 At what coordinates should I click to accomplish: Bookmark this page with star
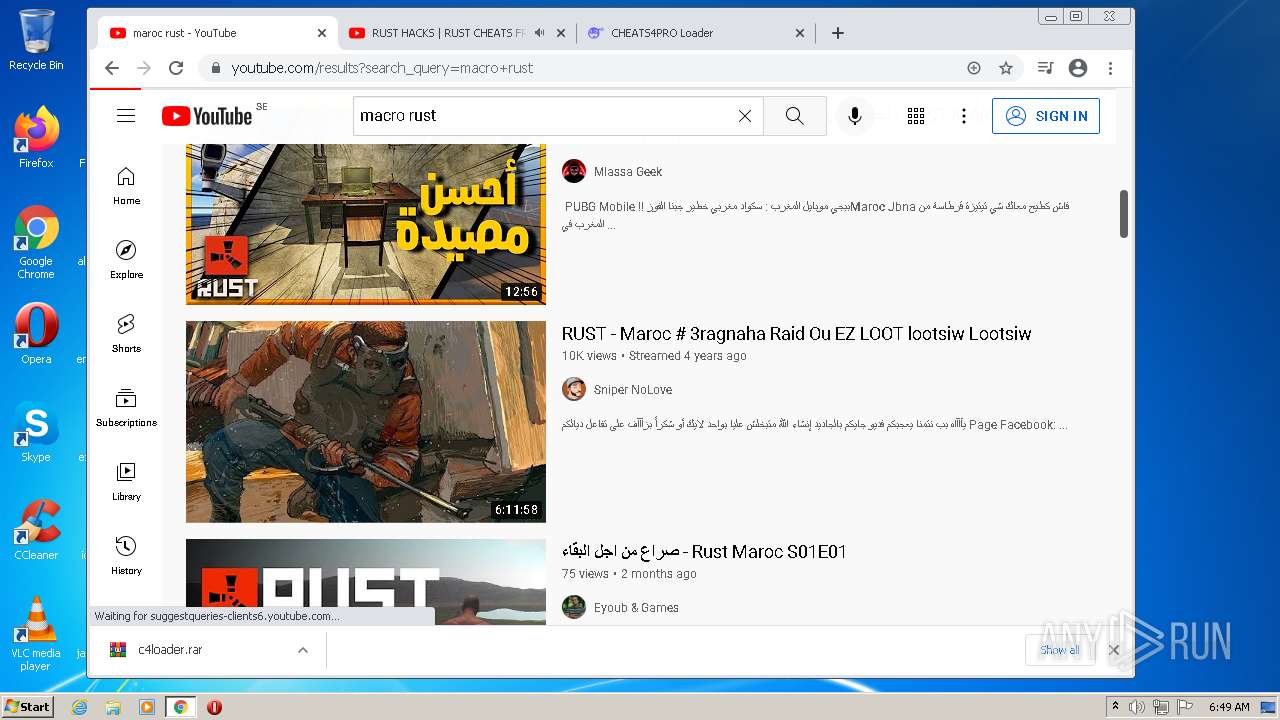(1006, 68)
